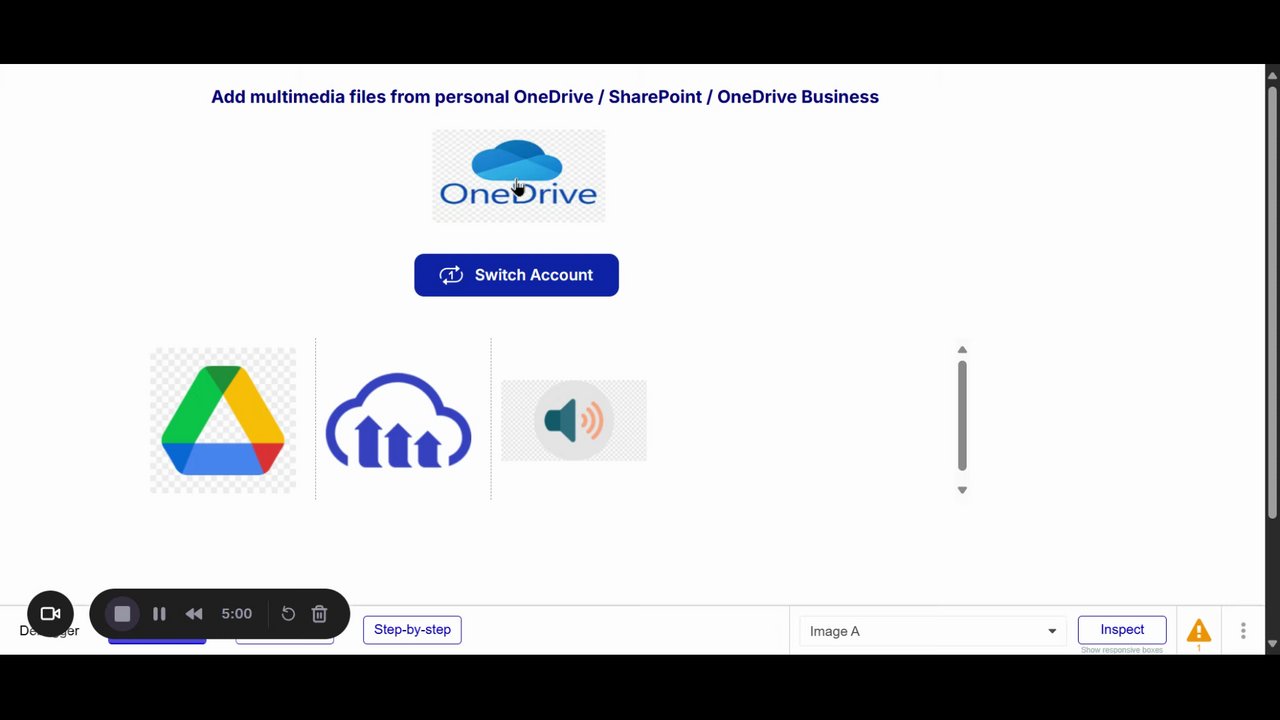Click the Switch Account button
Screen dimensions: 1280x720
(516, 275)
